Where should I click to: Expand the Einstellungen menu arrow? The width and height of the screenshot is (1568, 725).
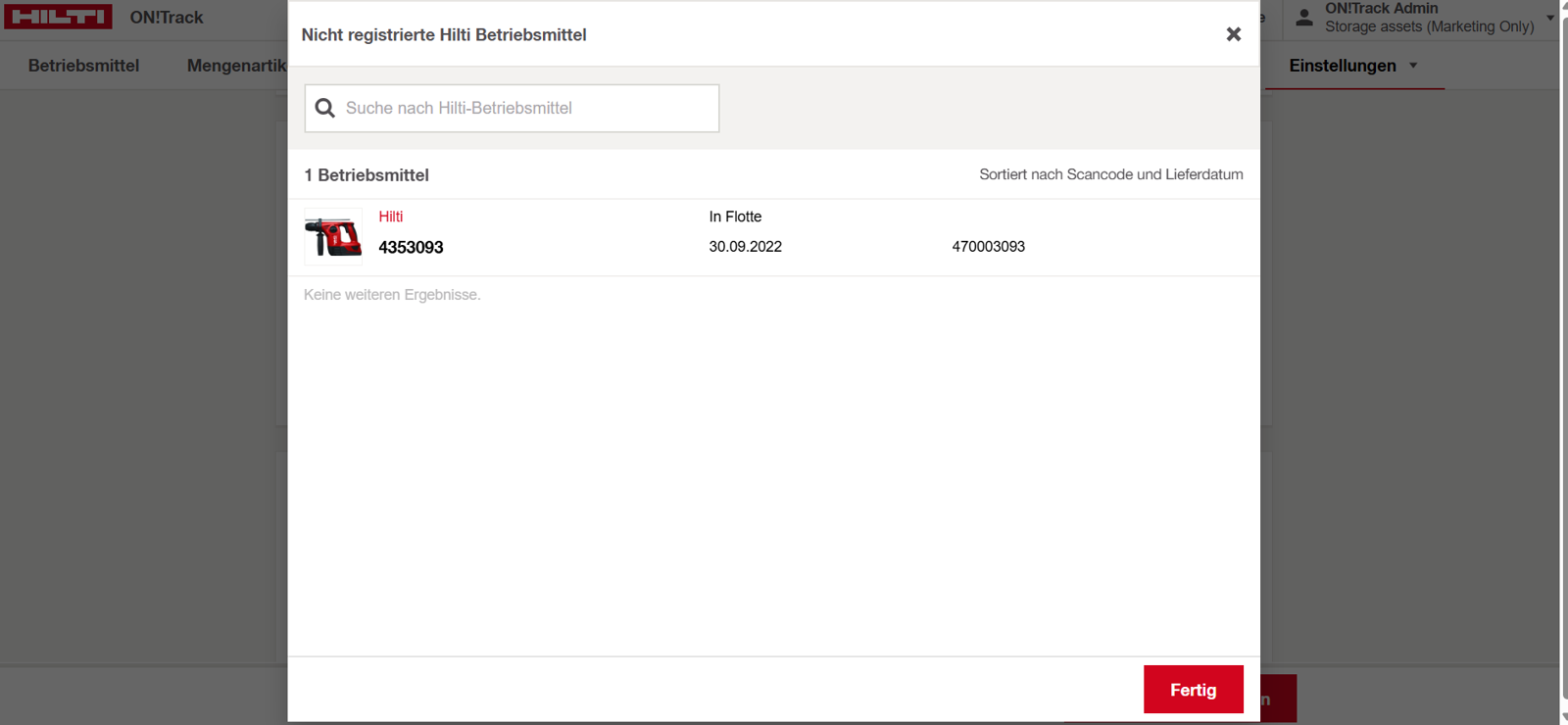[1413, 66]
